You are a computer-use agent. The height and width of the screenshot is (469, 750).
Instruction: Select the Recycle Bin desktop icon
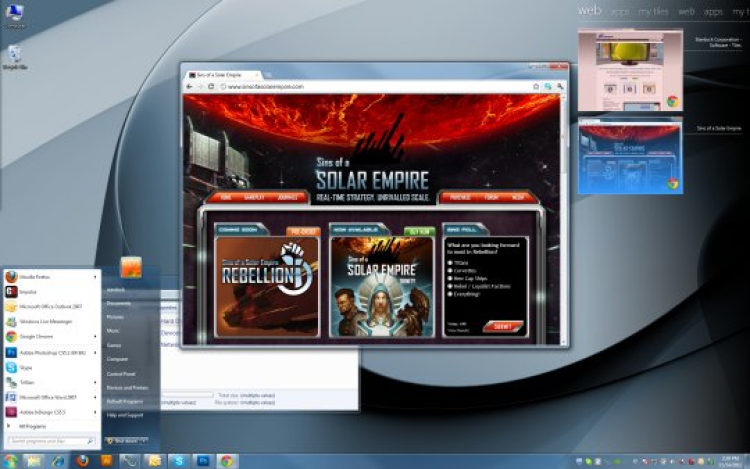tap(15, 57)
